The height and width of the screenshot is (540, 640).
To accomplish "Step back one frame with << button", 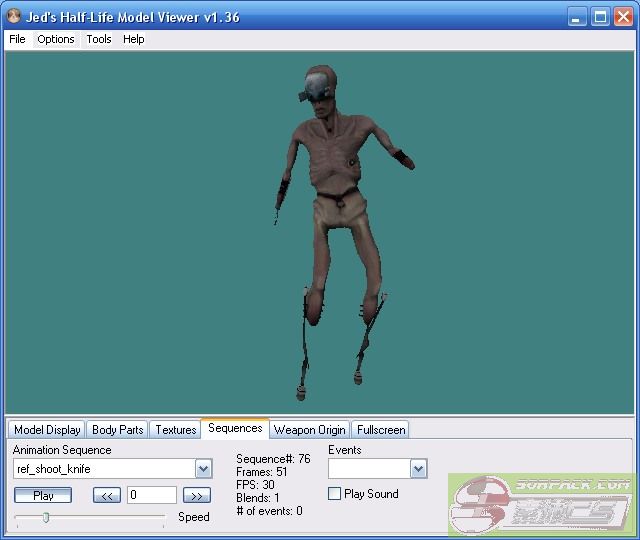I will coord(107,495).
